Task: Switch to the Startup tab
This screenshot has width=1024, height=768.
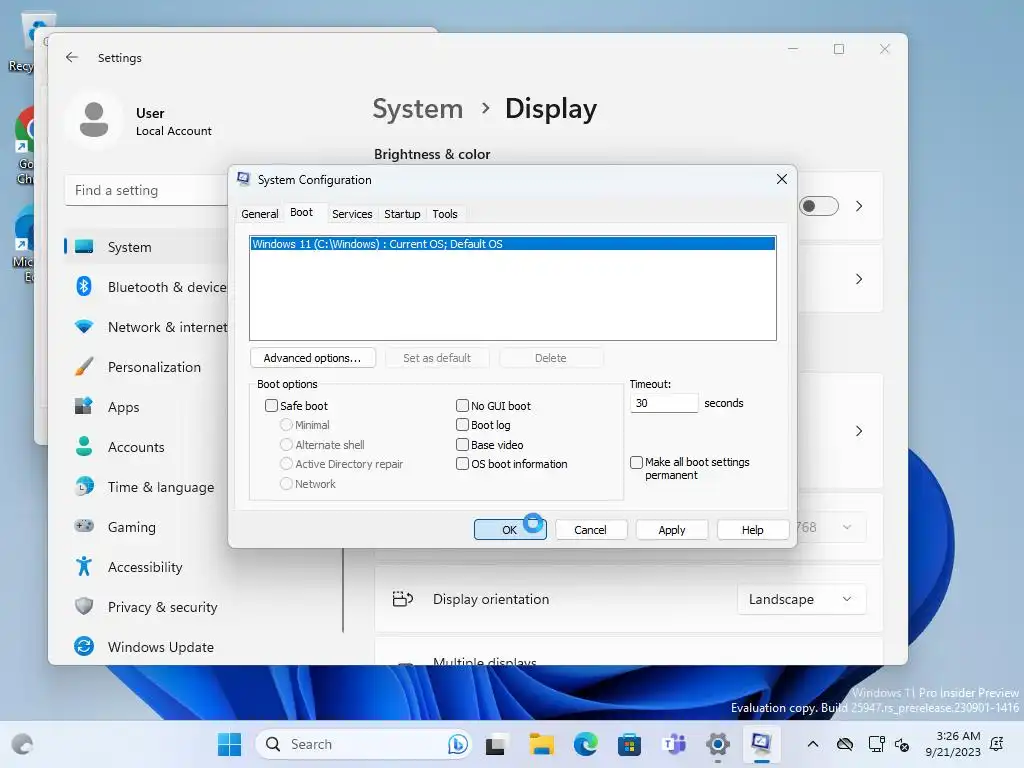Action: point(402,214)
